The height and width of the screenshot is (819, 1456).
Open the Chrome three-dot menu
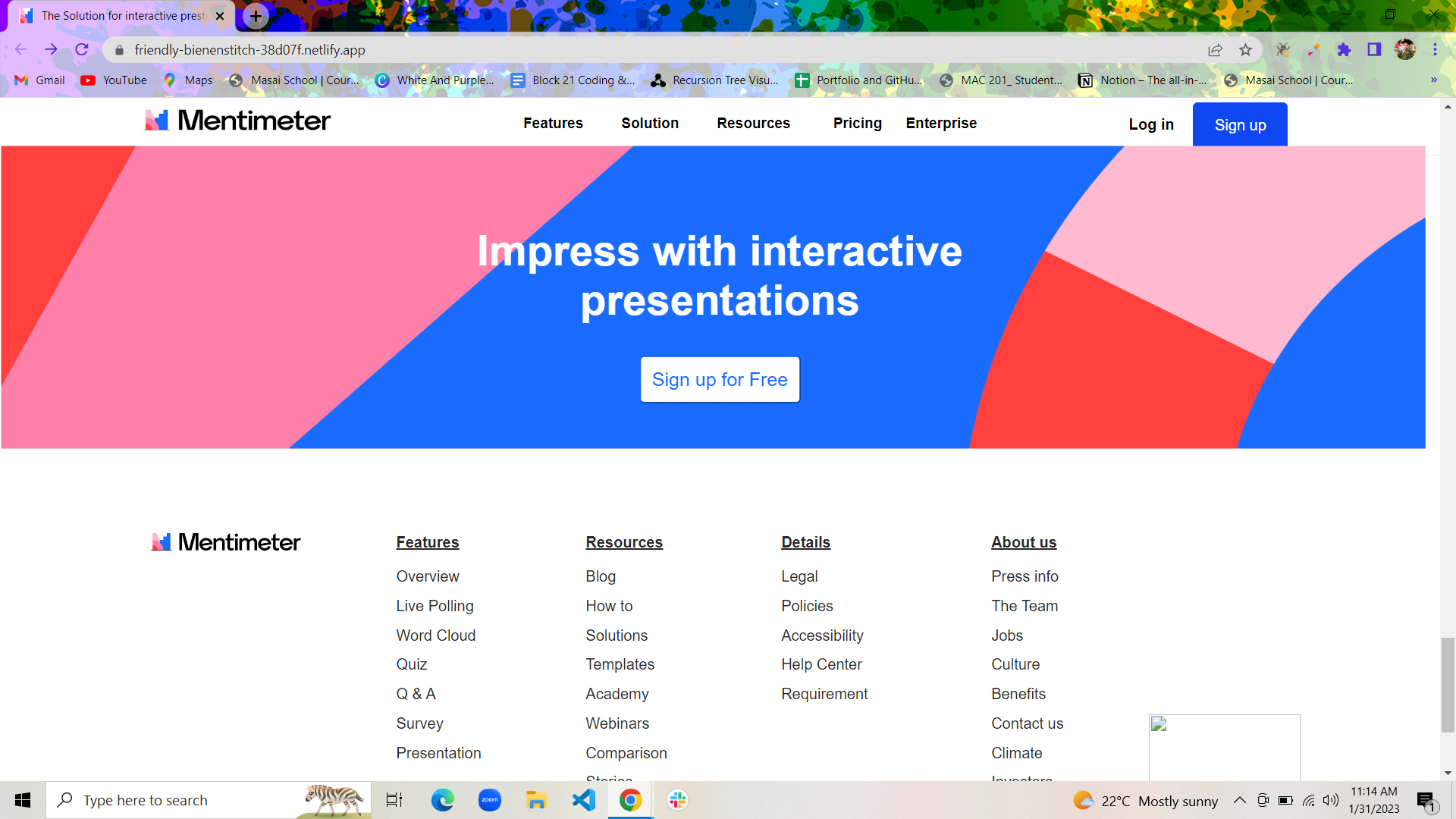click(1435, 50)
